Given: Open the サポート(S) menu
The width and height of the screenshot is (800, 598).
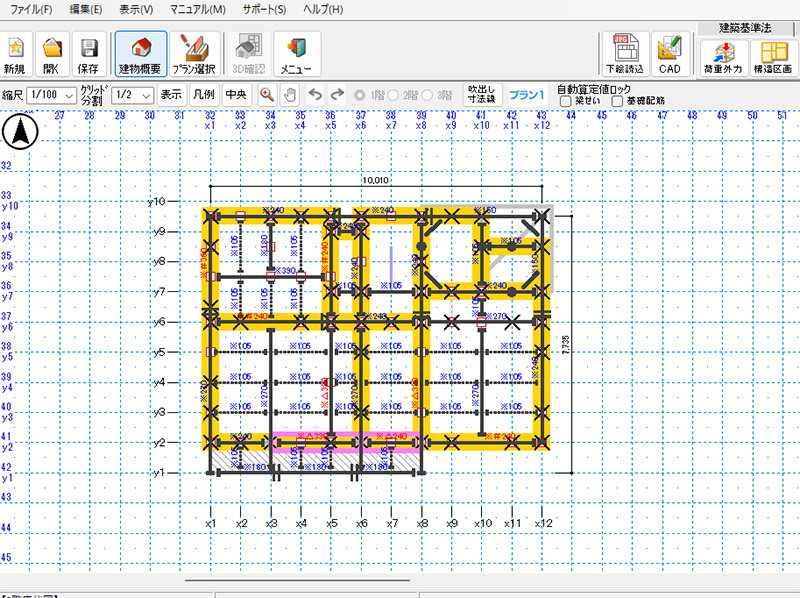Looking at the screenshot, I should tap(264, 9).
